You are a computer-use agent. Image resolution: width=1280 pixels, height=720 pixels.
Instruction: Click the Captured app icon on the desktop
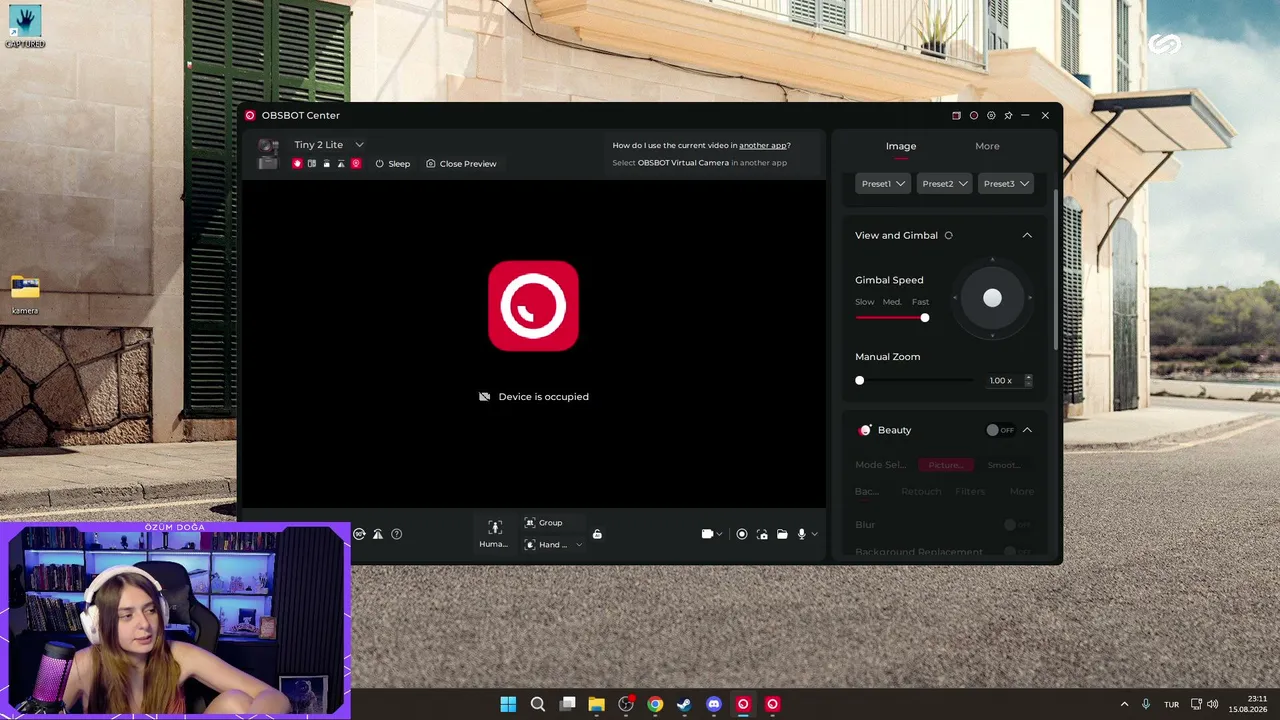(x=25, y=27)
